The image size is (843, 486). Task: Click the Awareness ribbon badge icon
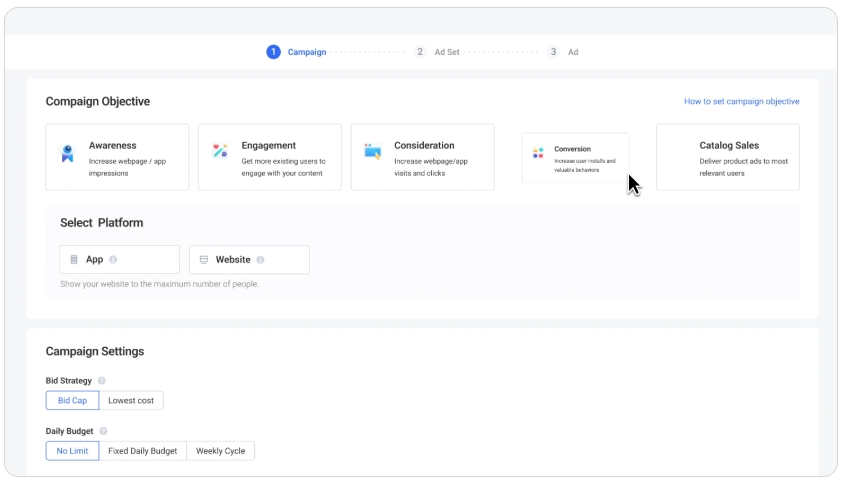coord(67,153)
